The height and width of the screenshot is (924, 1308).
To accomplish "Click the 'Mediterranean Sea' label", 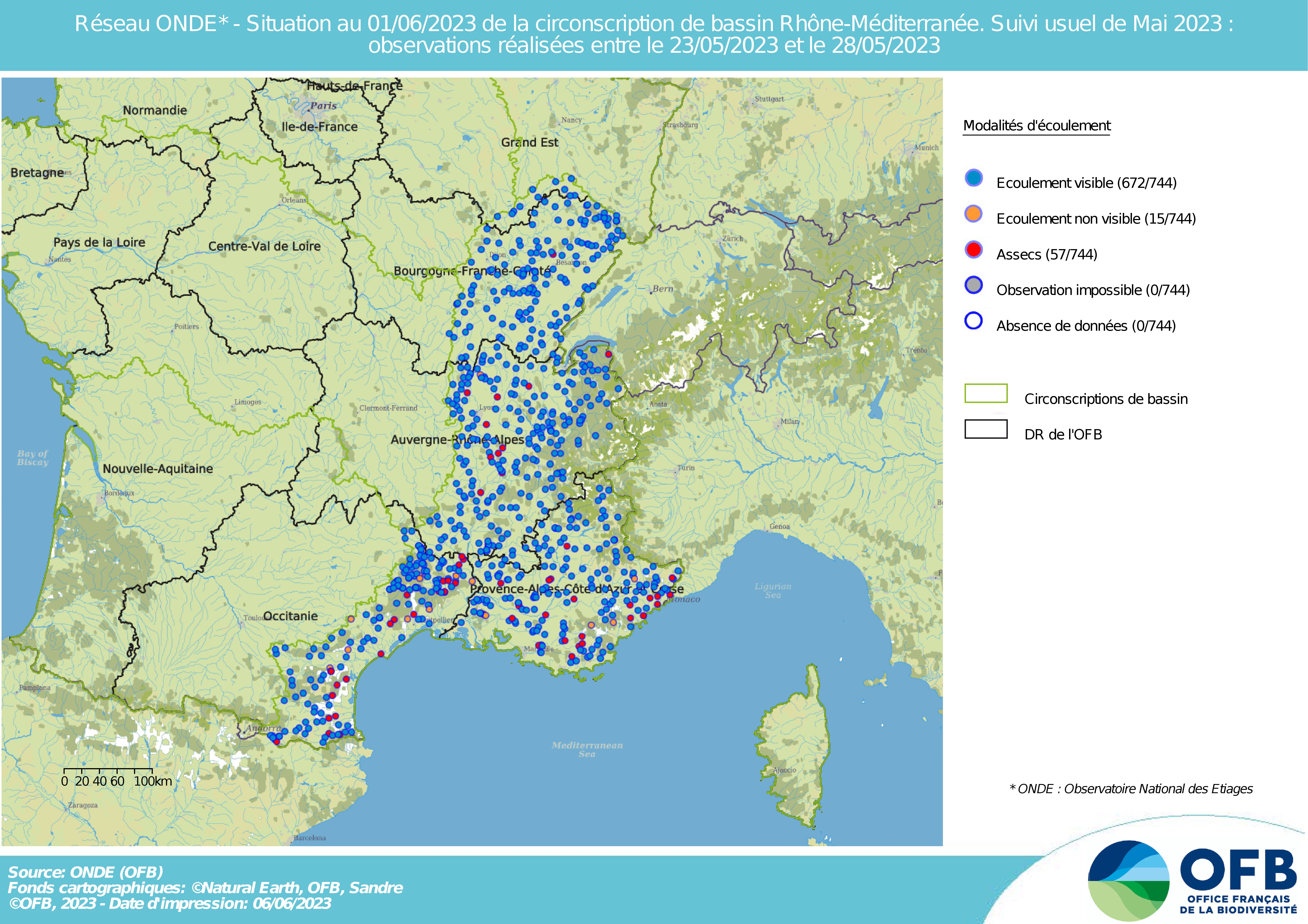I will [x=587, y=750].
